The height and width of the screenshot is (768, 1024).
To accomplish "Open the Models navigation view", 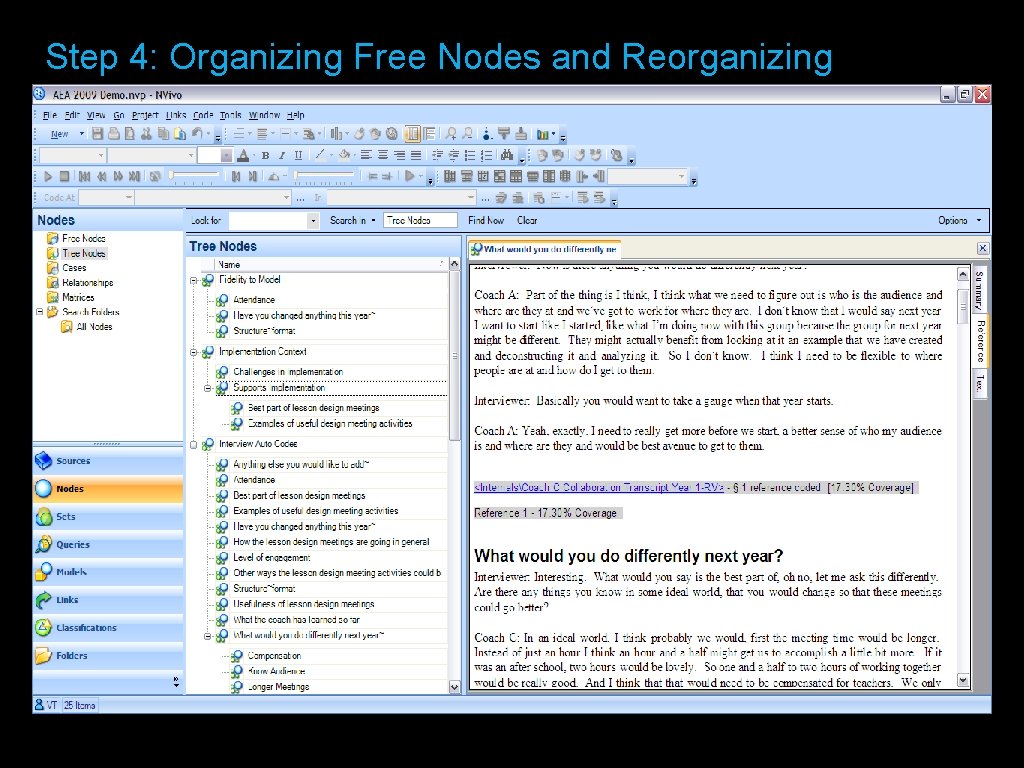I will (108, 572).
